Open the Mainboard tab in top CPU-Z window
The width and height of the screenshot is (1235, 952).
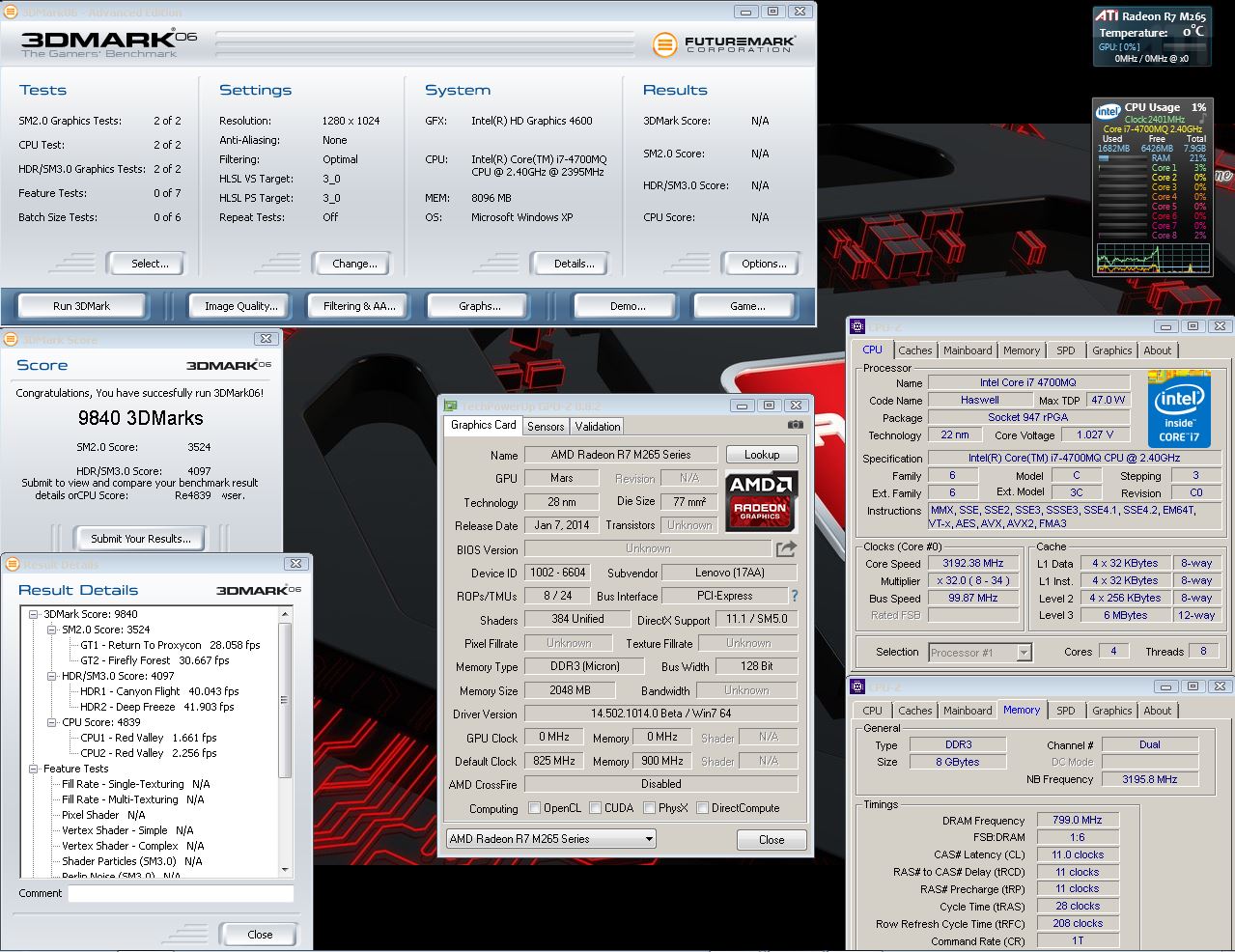pyautogui.click(x=968, y=350)
